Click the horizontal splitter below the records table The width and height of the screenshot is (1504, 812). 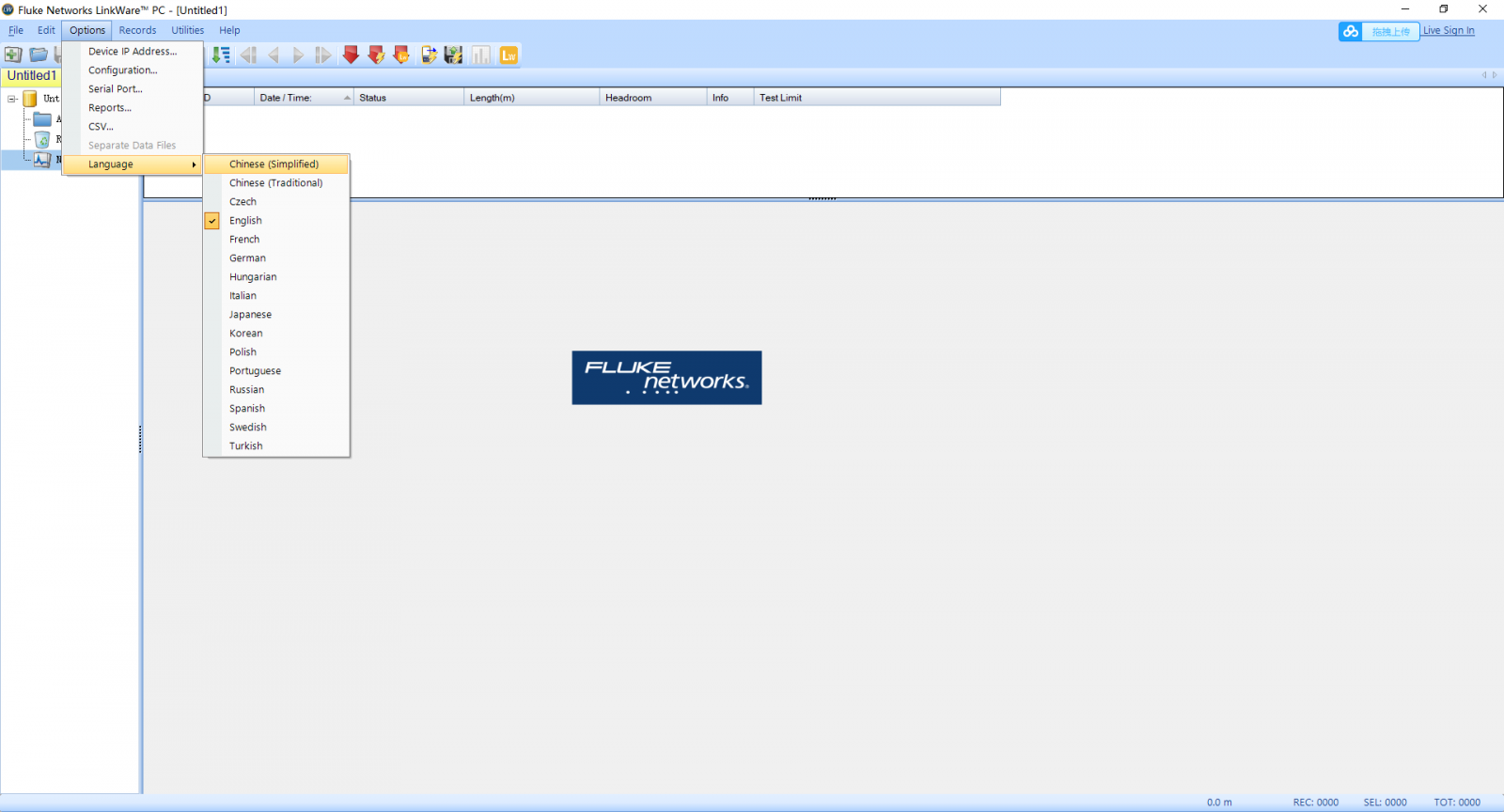click(x=822, y=198)
